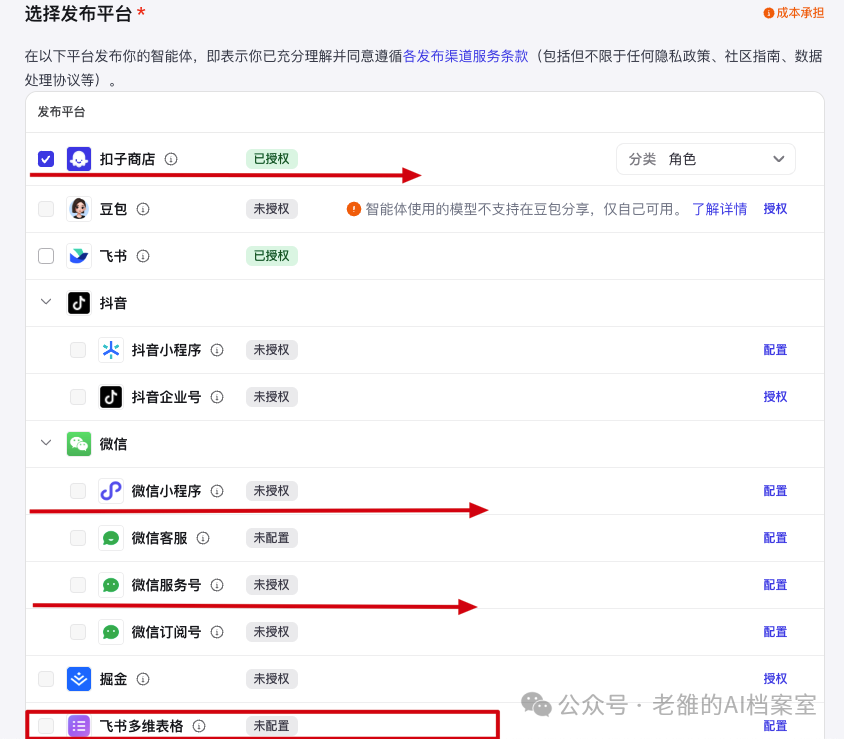The width and height of the screenshot is (844, 739).
Task: Click 配置 for 微信订阅号
Action: [775, 632]
